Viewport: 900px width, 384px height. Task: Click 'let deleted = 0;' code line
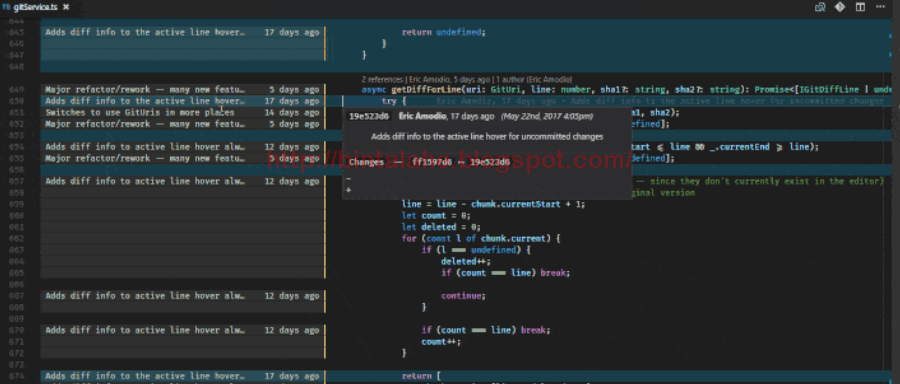pyautogui.click(x=441, y=227)
